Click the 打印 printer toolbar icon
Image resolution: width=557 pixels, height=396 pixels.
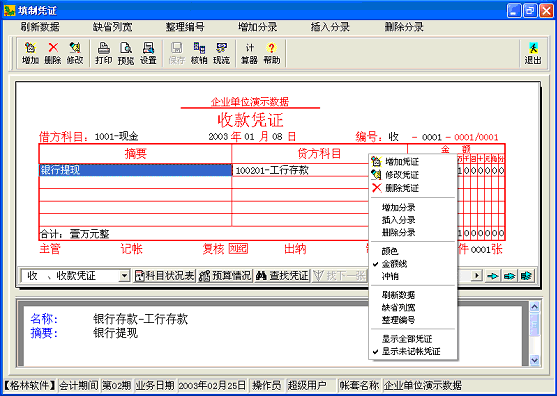coord(104,53)
